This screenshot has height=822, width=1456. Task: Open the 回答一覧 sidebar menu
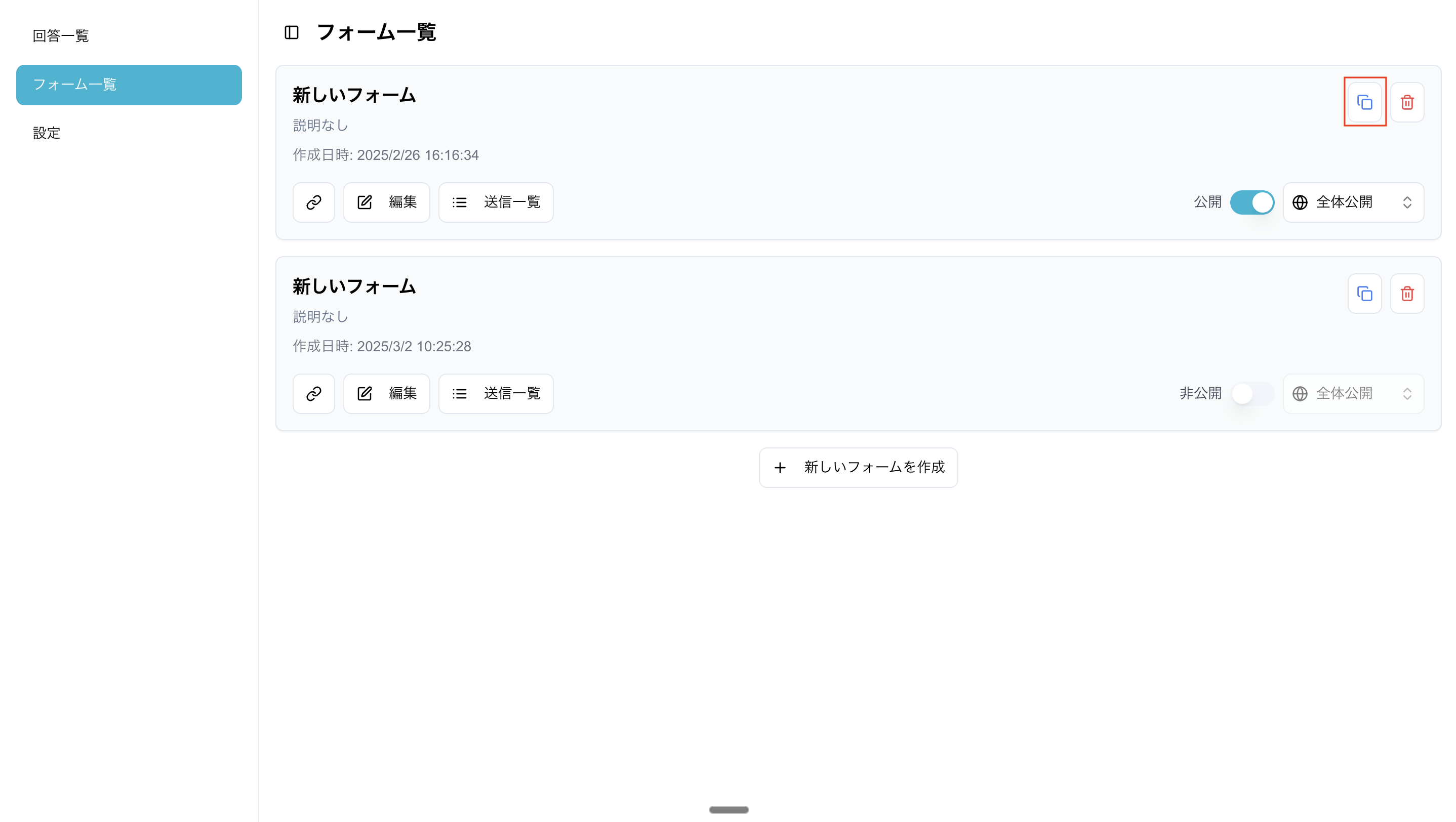(61, 36)
